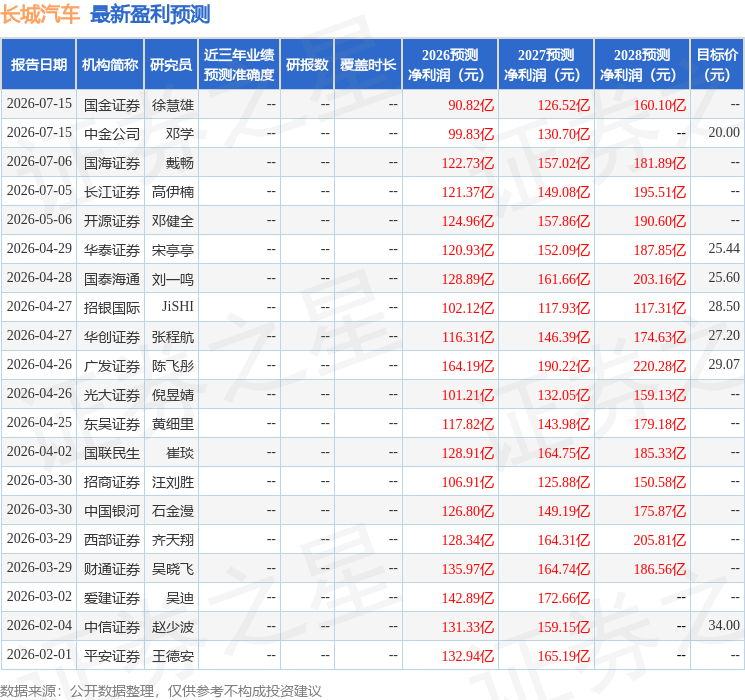The height and width of the screenshot is (700, 745).
Task: Select the 164.19亿 profit value
Action: pos(468,366)
